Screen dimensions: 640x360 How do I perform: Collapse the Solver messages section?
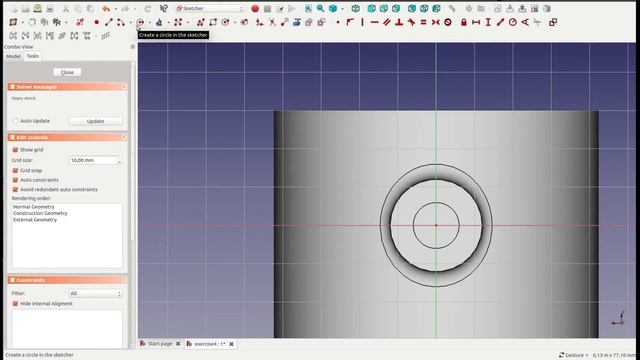pyautogui.click(x=124, y=87)
